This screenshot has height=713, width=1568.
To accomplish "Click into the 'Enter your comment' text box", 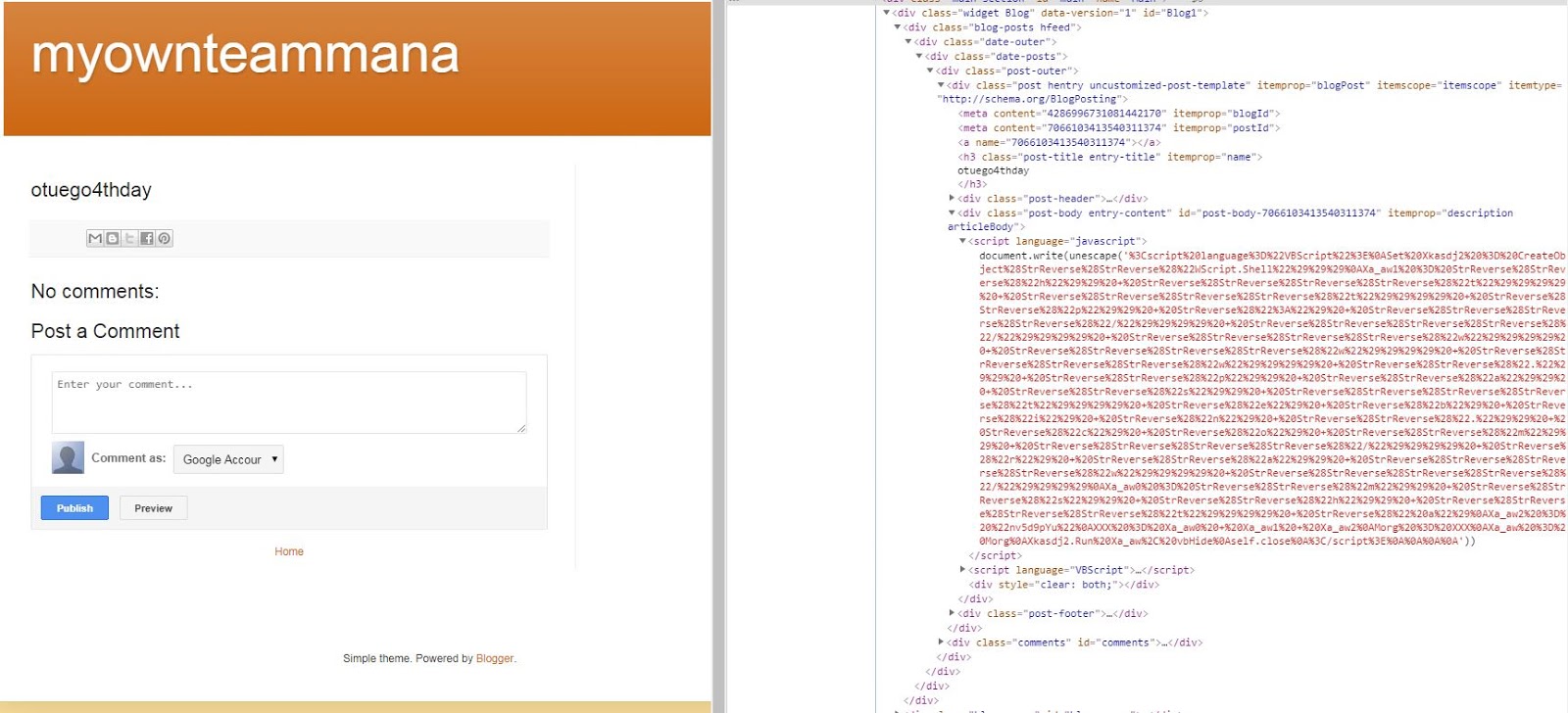I will point(288,402).
